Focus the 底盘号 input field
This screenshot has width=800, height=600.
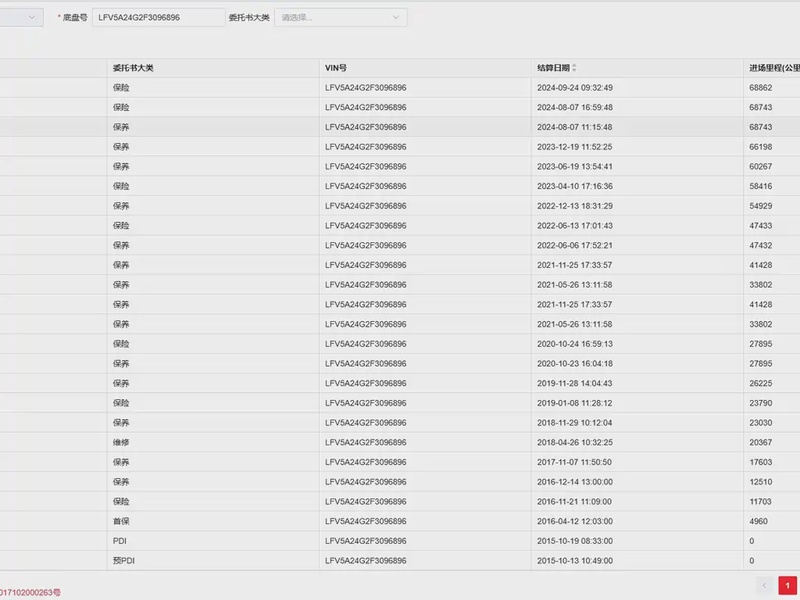coord(158,17)
